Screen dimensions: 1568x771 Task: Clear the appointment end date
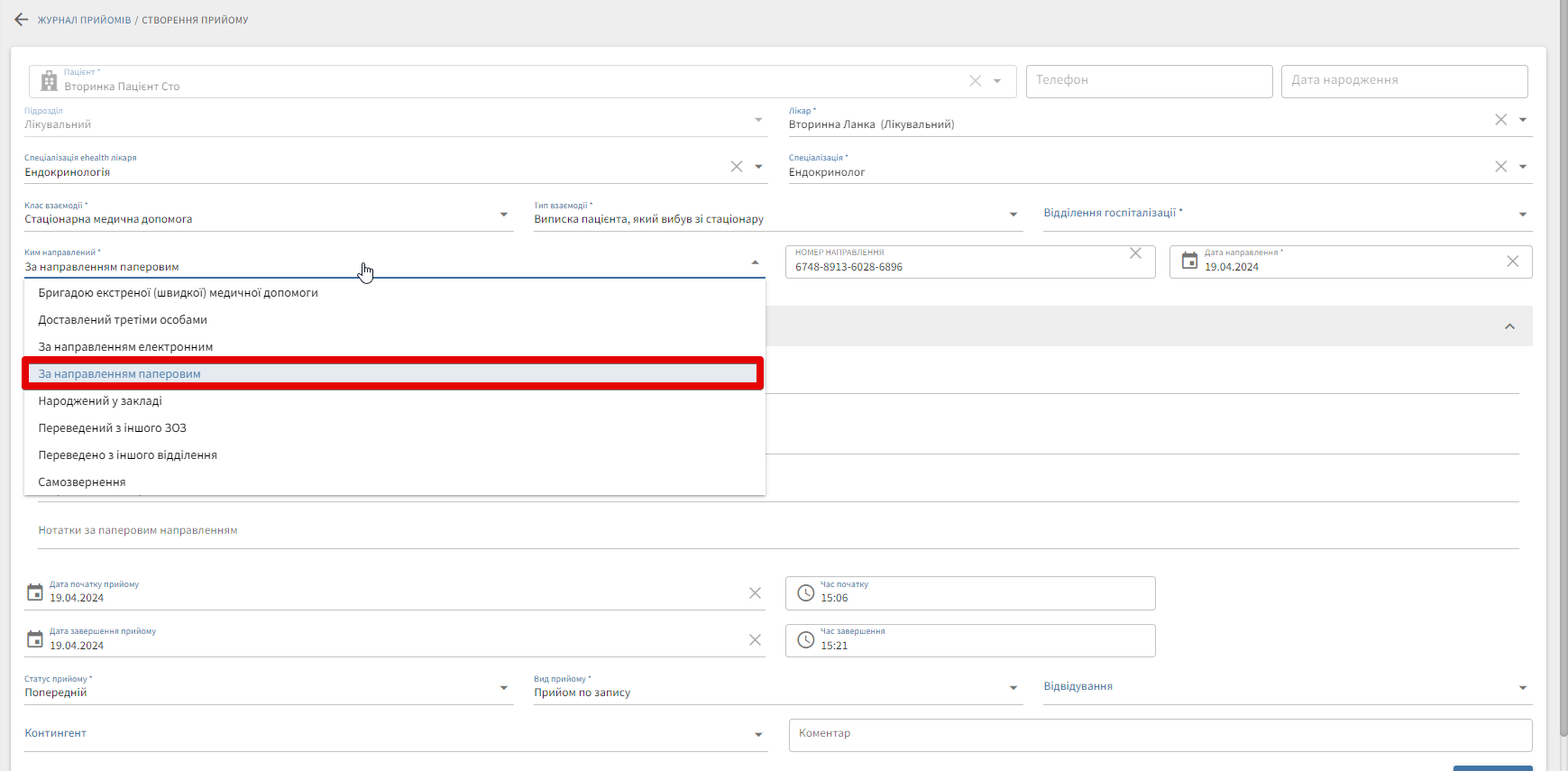click(x=755, y=640)
